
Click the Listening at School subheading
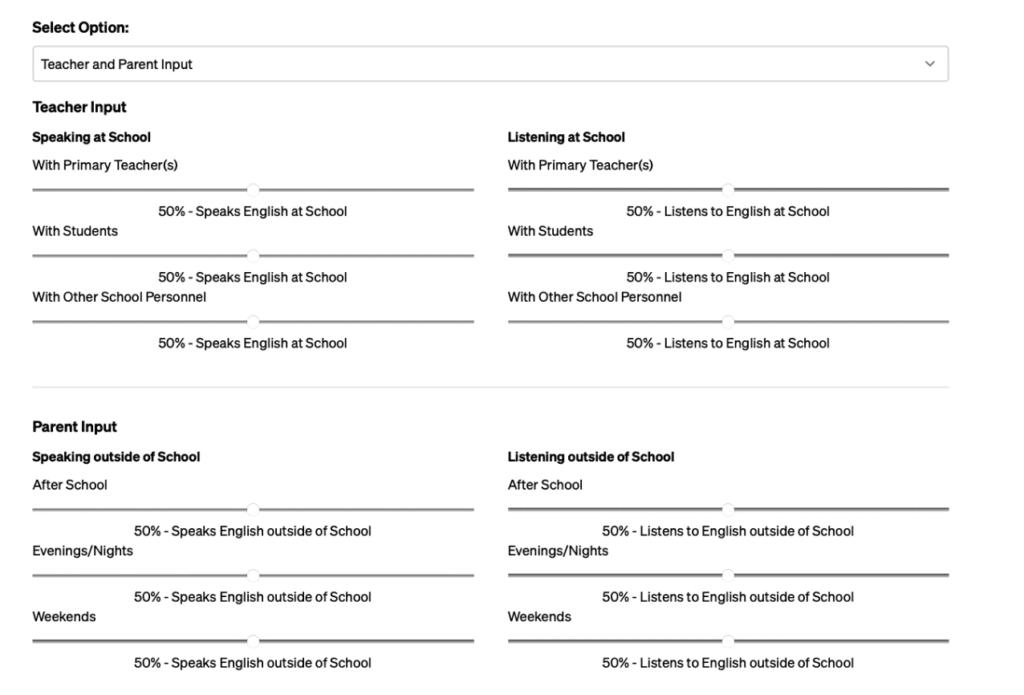tap(566, 137)
